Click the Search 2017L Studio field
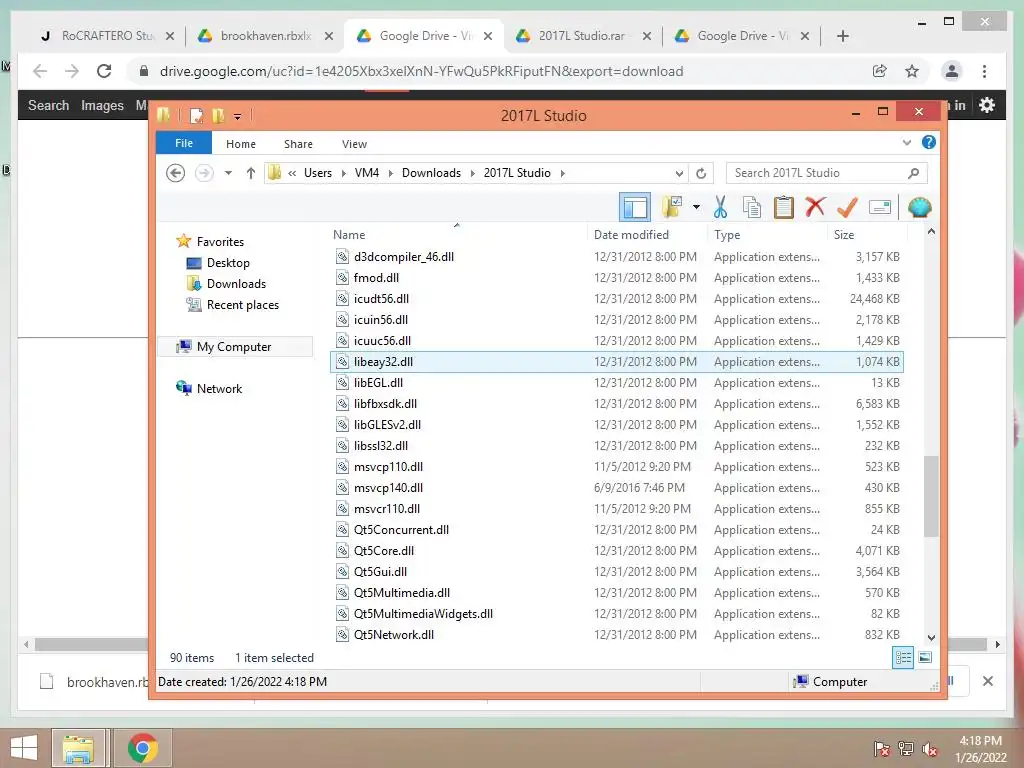 pyautogui.click(x=826, y=173)
